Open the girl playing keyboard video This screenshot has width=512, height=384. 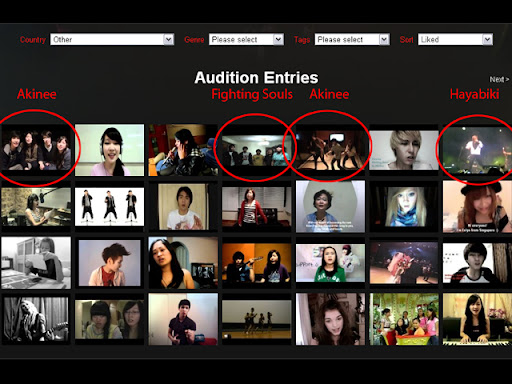(477, 319)
